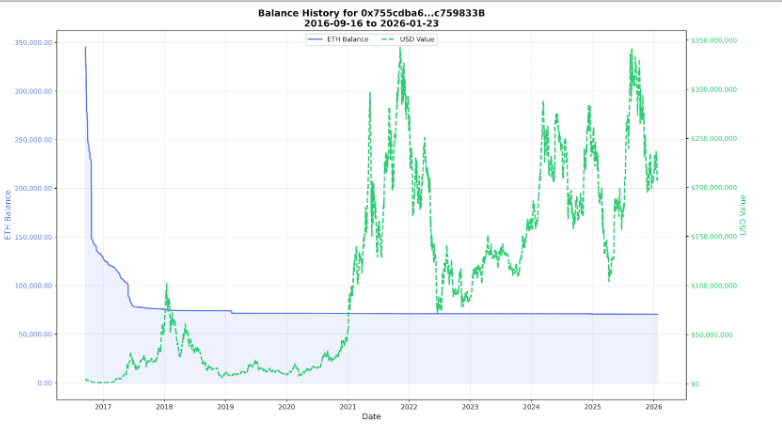Click the green dashed line sample in the legend
782x425 pixels.
(388, 39)
